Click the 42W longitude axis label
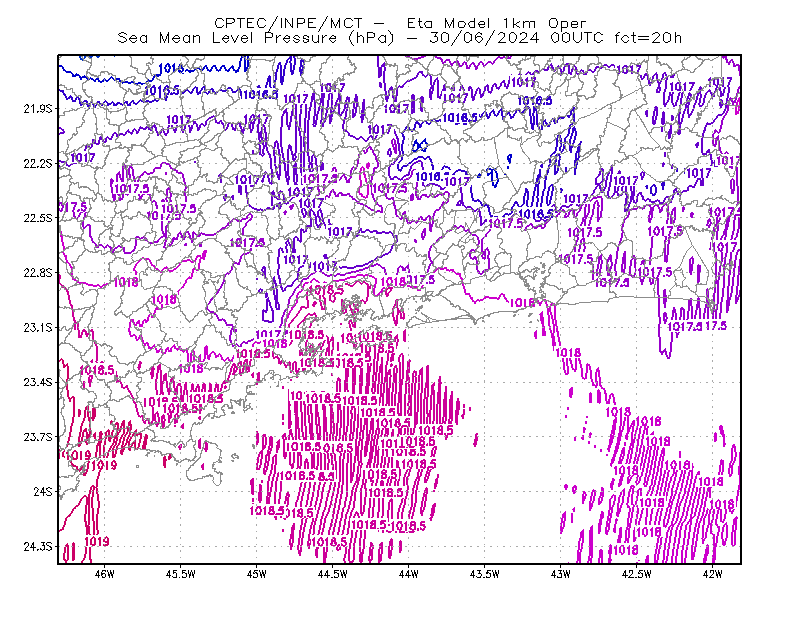This screenshot has height=618, width=800. [x=713, y=574]
